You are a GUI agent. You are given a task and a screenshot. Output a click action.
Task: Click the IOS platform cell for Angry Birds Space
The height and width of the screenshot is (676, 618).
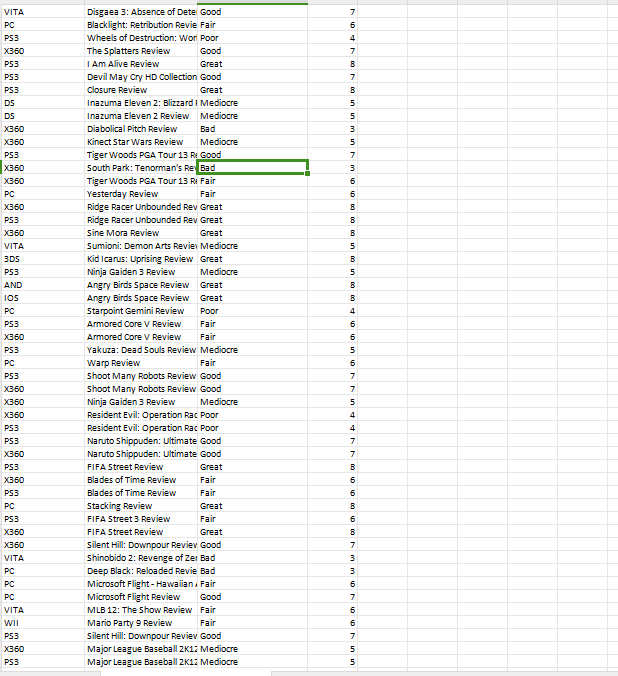click(42, 298)
